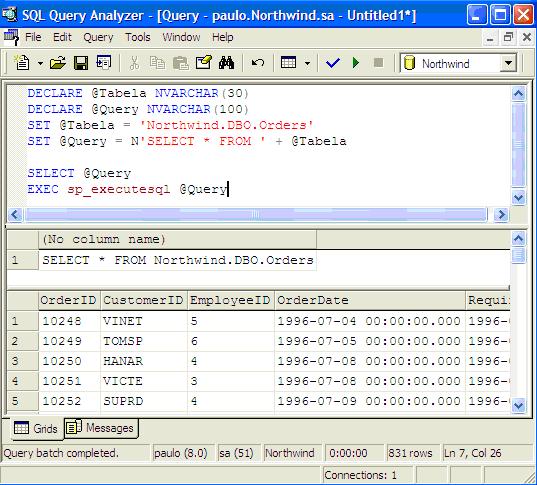This screenshot has width=537, height=485.
Task: Click the results pane scroll up arrow
Action: tap(519, 238)
